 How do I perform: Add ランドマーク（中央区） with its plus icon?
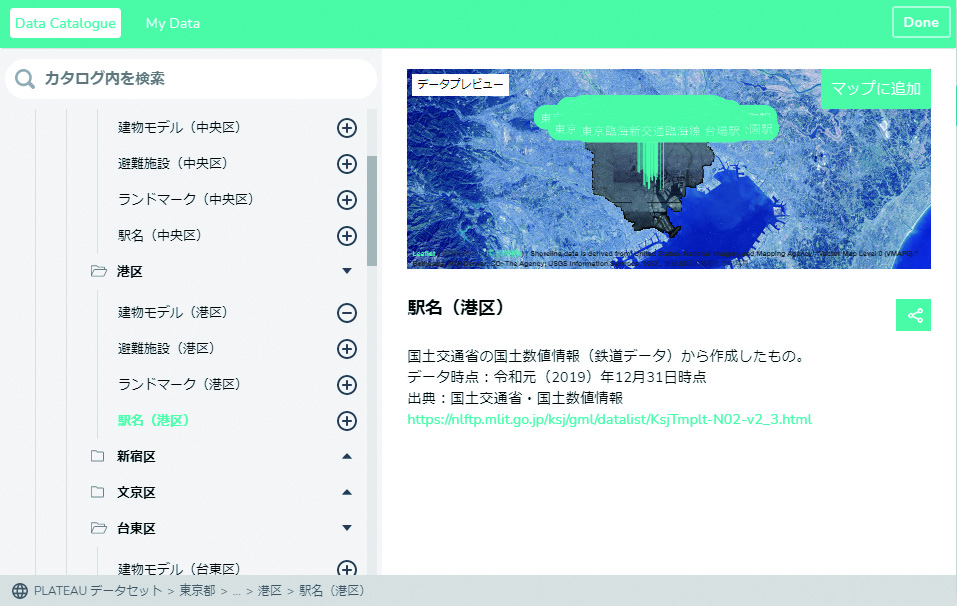pyautogui.click(x=347, y=200)
